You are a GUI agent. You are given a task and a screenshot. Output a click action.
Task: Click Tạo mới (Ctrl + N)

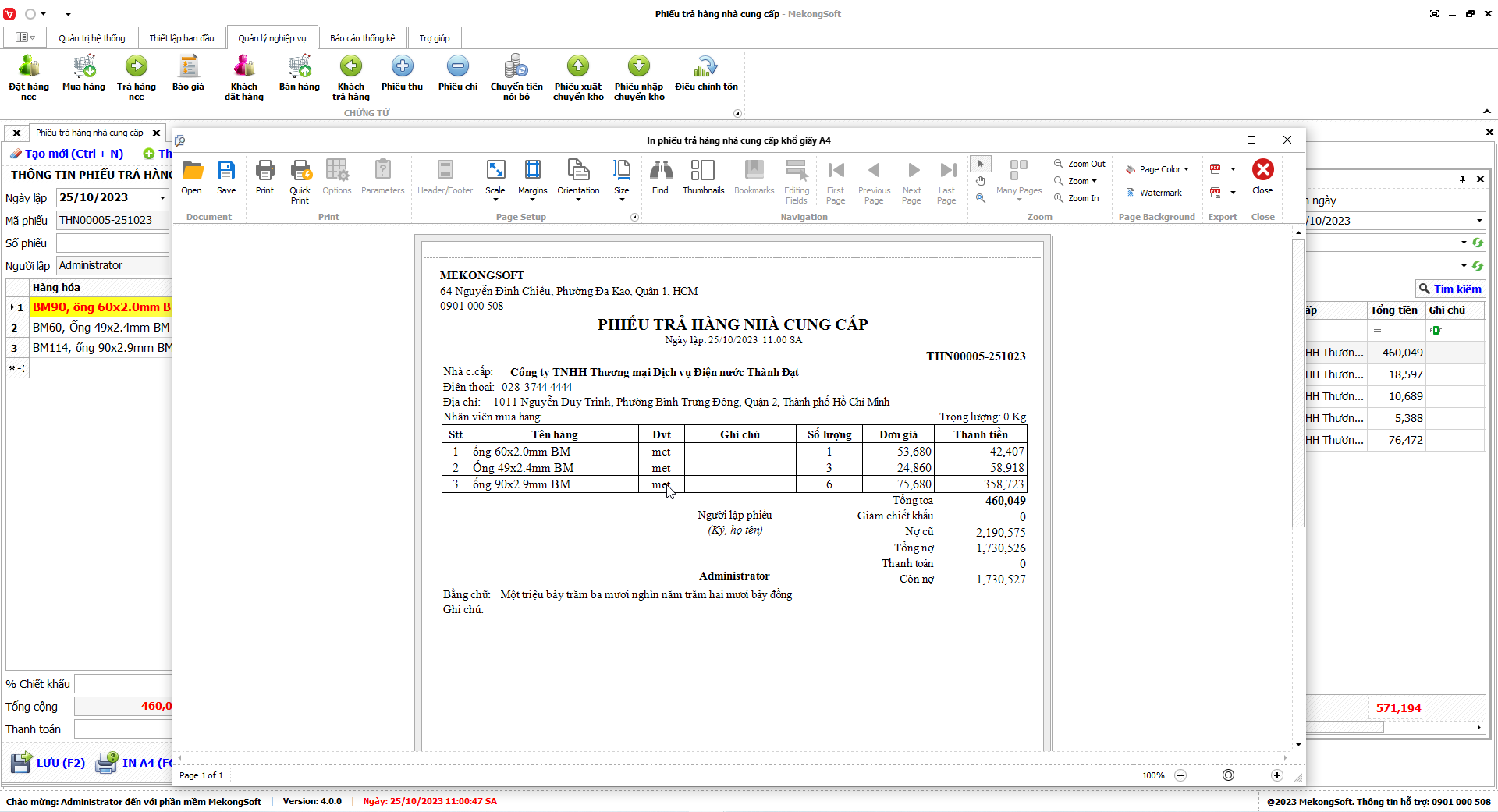point(67,154)
